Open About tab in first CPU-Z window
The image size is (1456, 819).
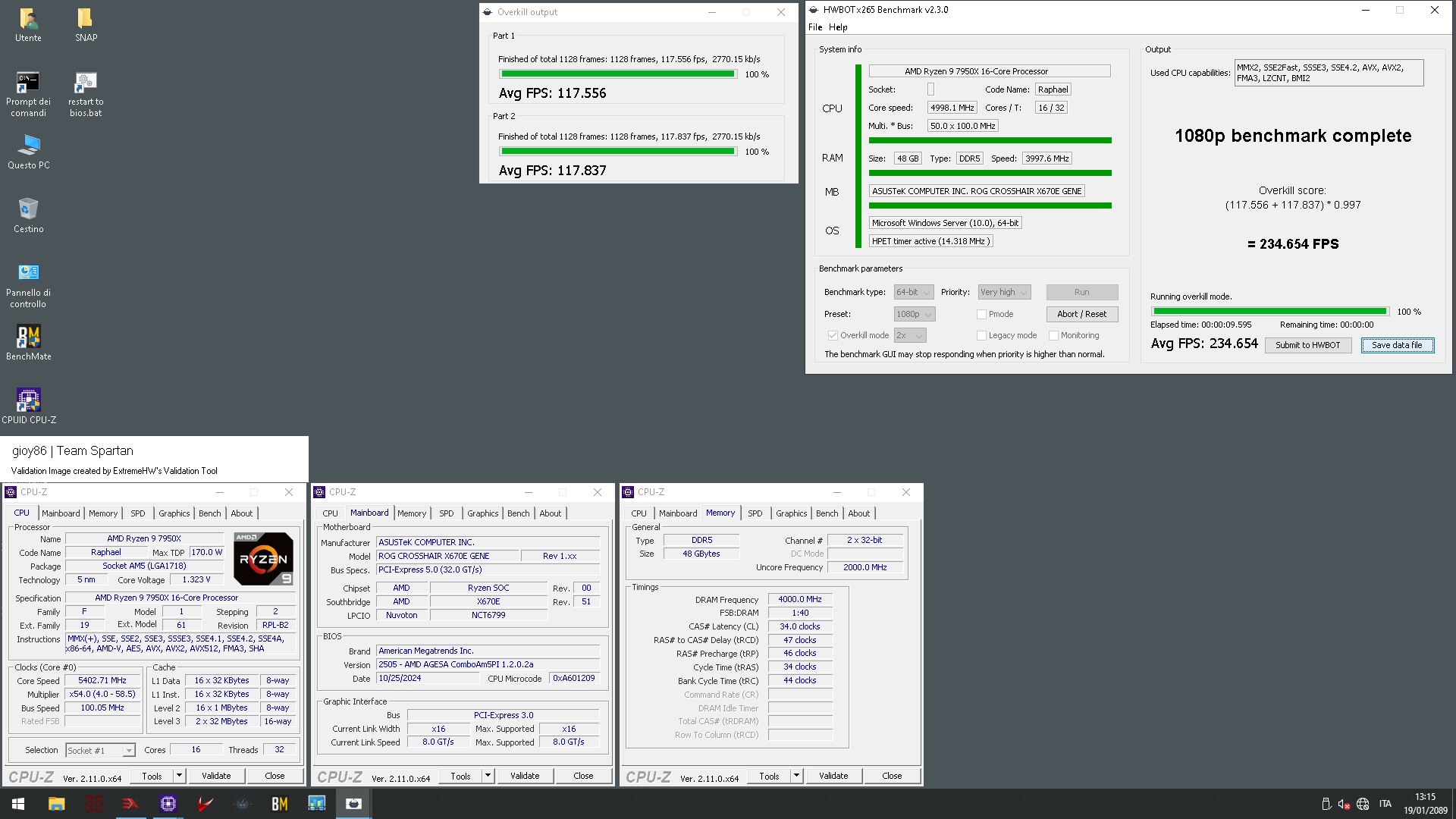[x=242, y=513]
